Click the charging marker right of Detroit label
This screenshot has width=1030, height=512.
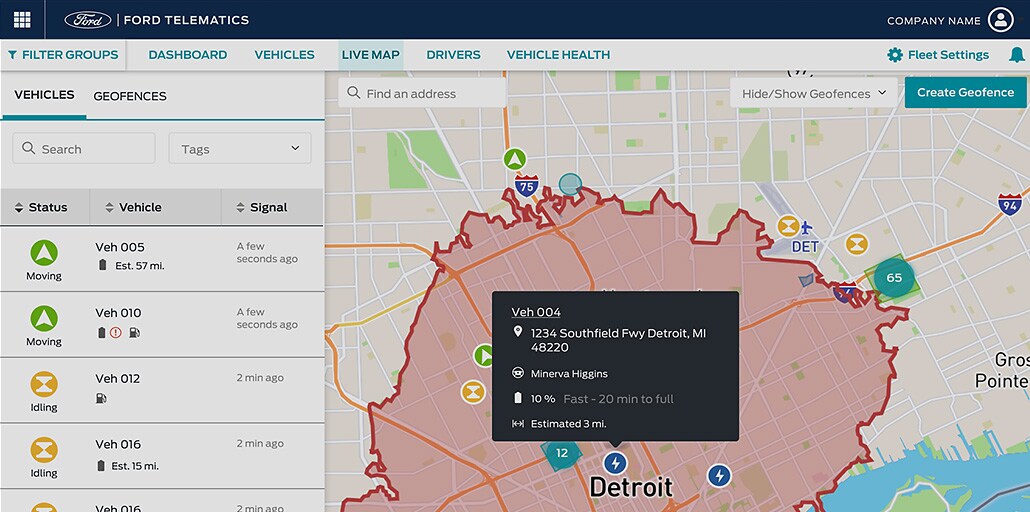coord(719,475)
